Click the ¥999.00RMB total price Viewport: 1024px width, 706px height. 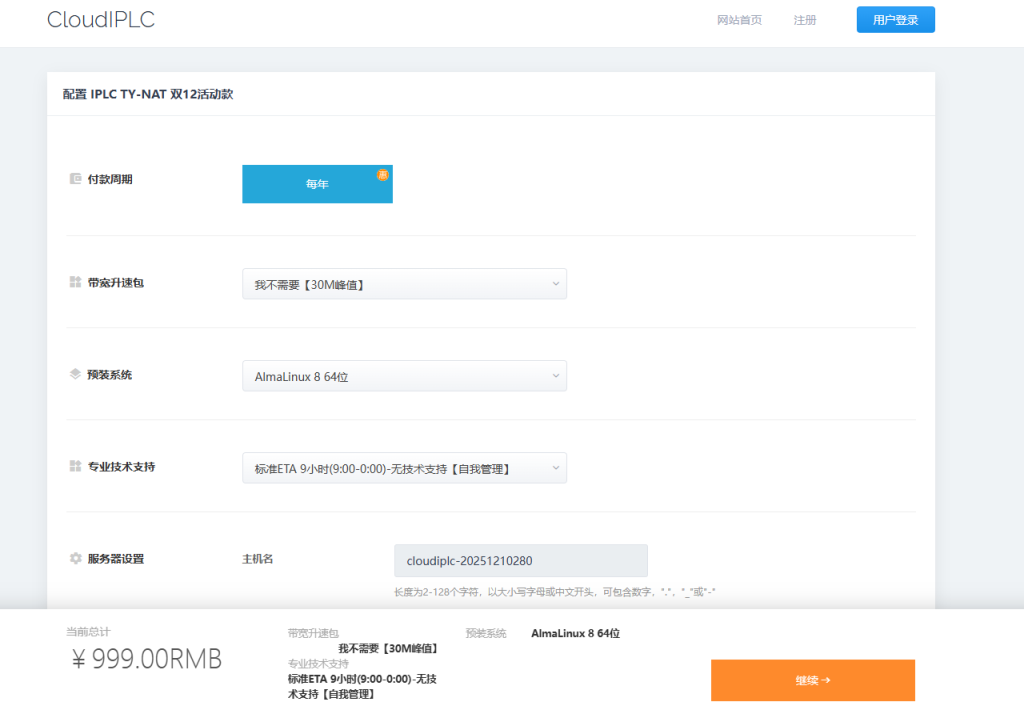tap(147, 660)
